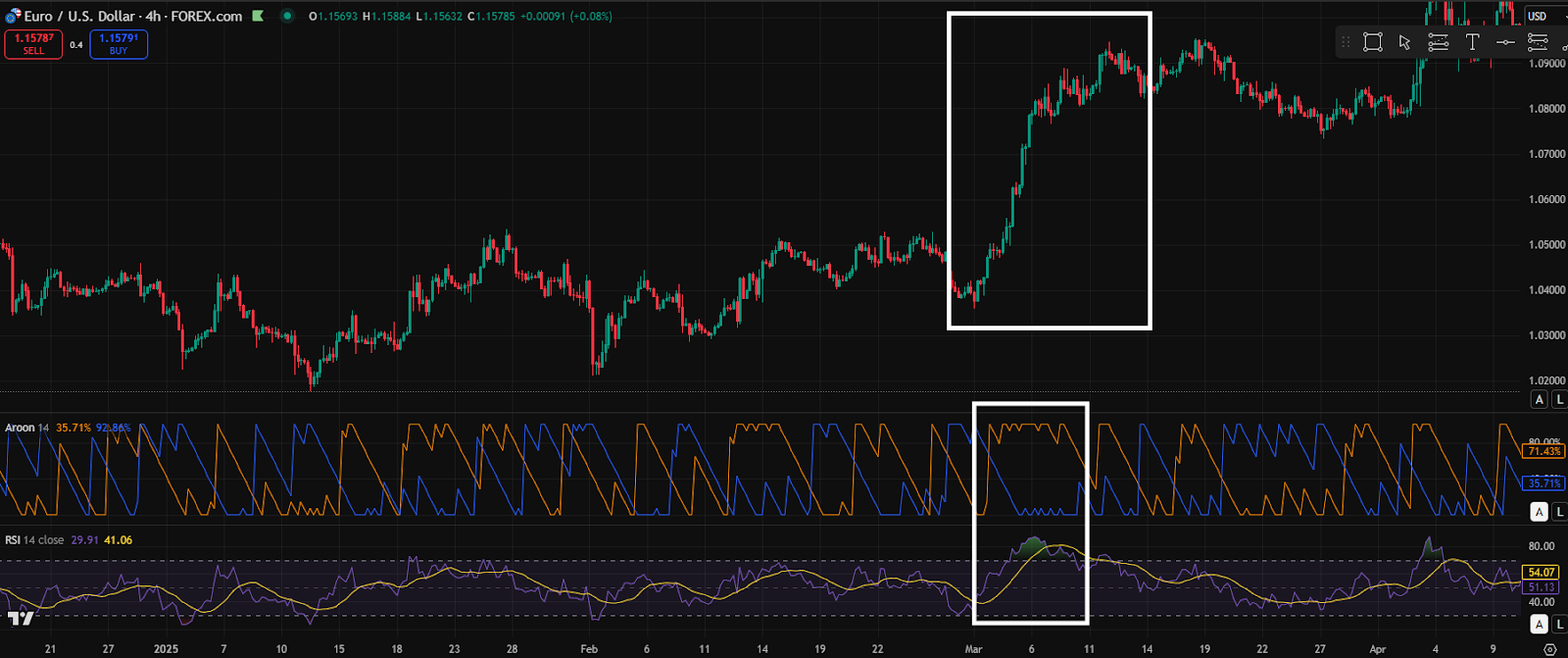Grab the floating toolbar drag handle dots
Image resolution: width=1568 pixels, height=658 pixels.
point(1346,42)
